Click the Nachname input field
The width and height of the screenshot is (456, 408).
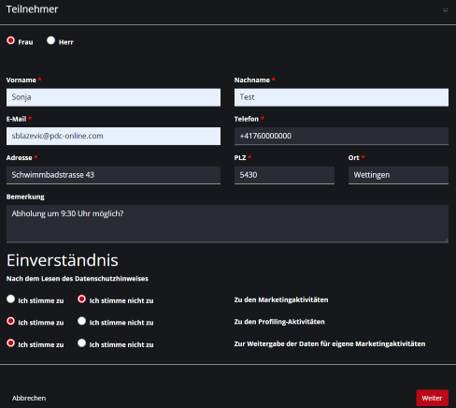tap(341, 97)
